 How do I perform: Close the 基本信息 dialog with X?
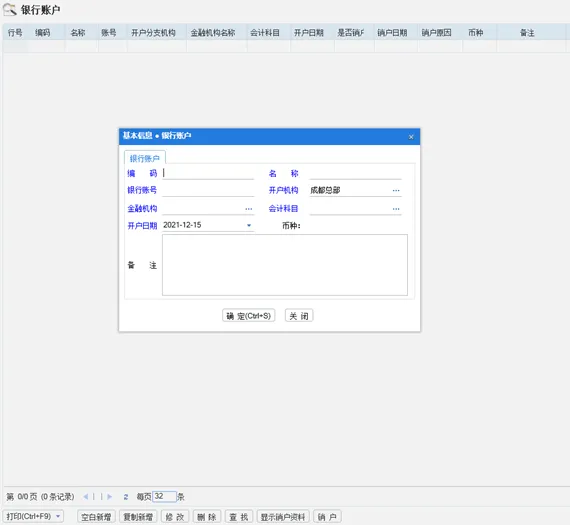point(411,137)
